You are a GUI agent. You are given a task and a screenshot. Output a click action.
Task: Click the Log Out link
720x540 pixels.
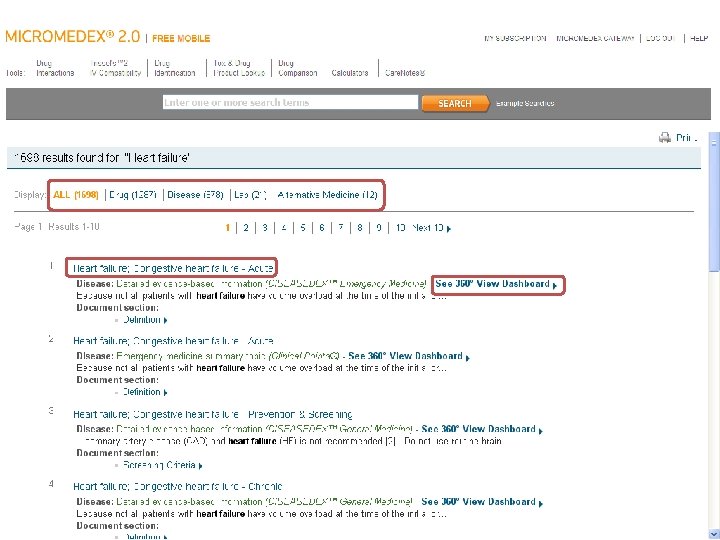point(660,38)
